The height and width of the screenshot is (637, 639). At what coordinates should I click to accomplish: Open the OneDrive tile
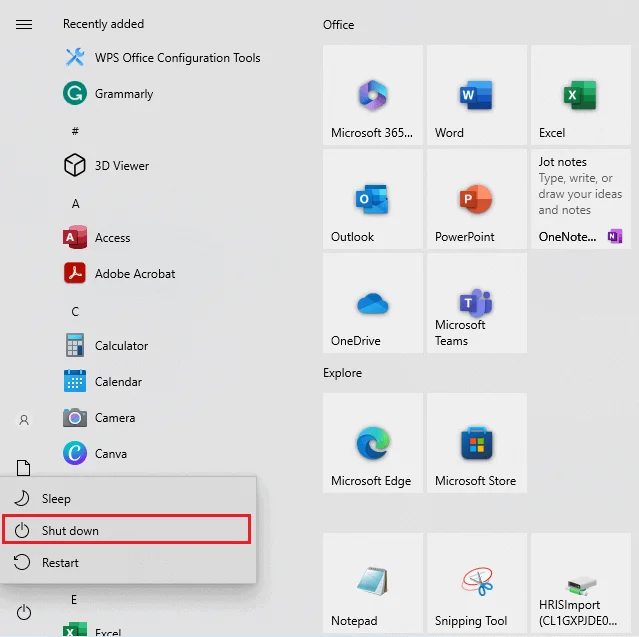point(373,303)
